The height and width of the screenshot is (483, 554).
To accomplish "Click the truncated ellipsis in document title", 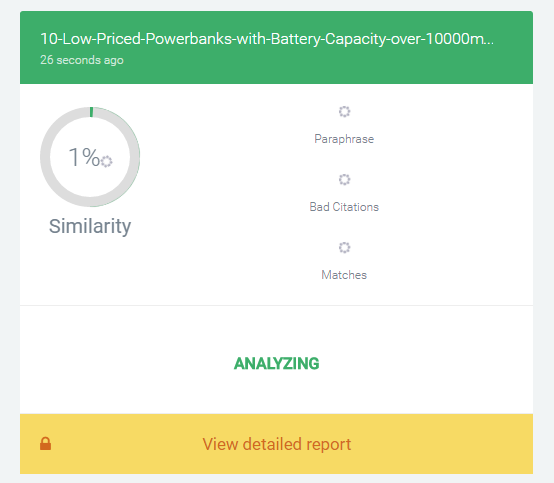I will [490, 44].
